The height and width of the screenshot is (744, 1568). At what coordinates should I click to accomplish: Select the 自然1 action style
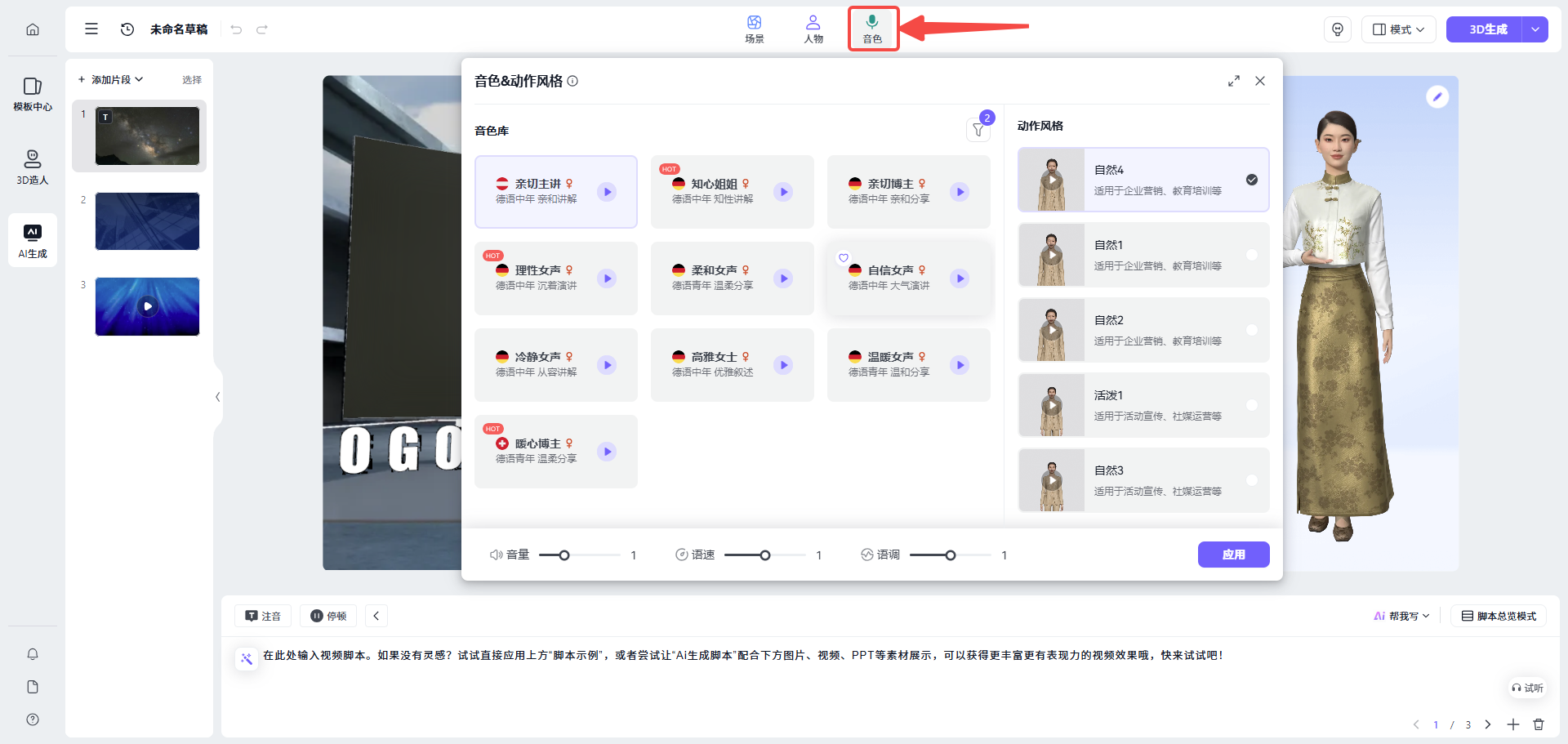[1143, 255]
